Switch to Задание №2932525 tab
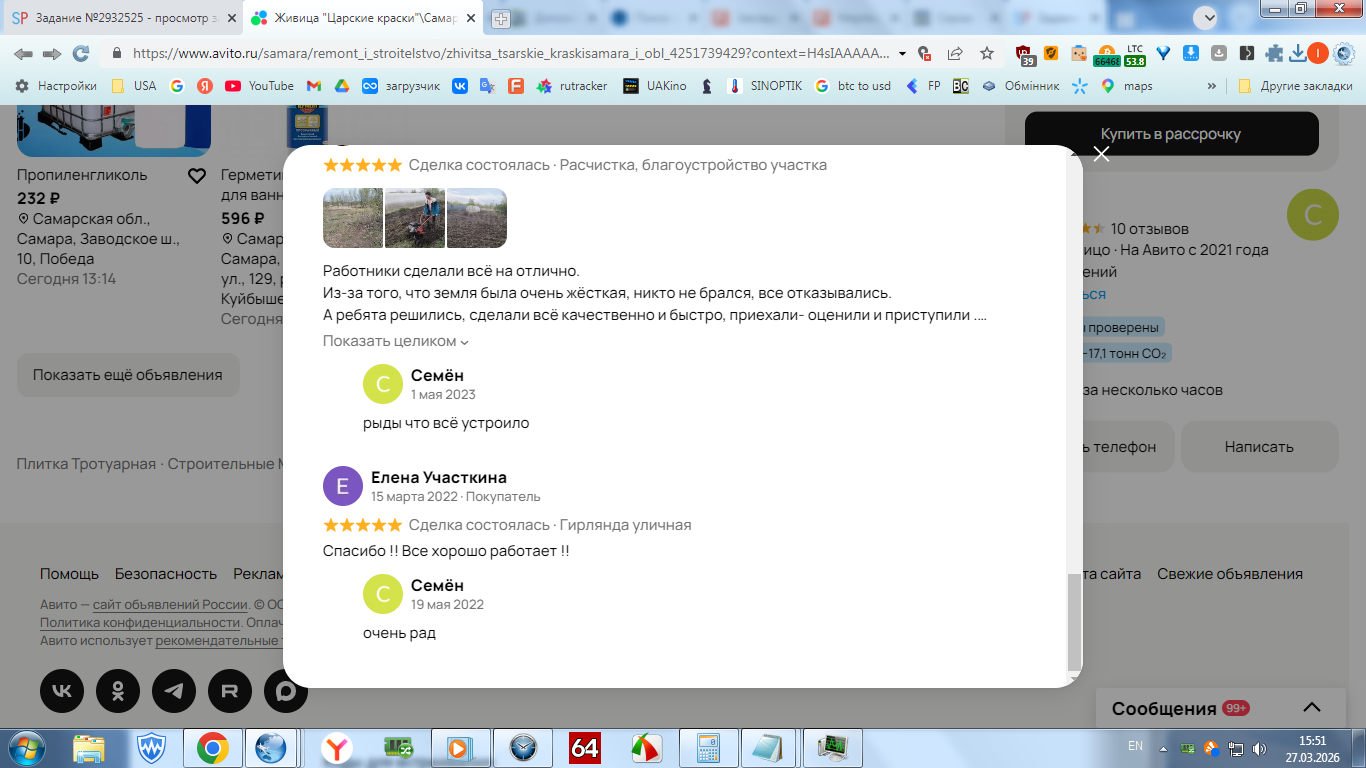The width and height of the screenshot is (1366, 768). tap(124, 18)
